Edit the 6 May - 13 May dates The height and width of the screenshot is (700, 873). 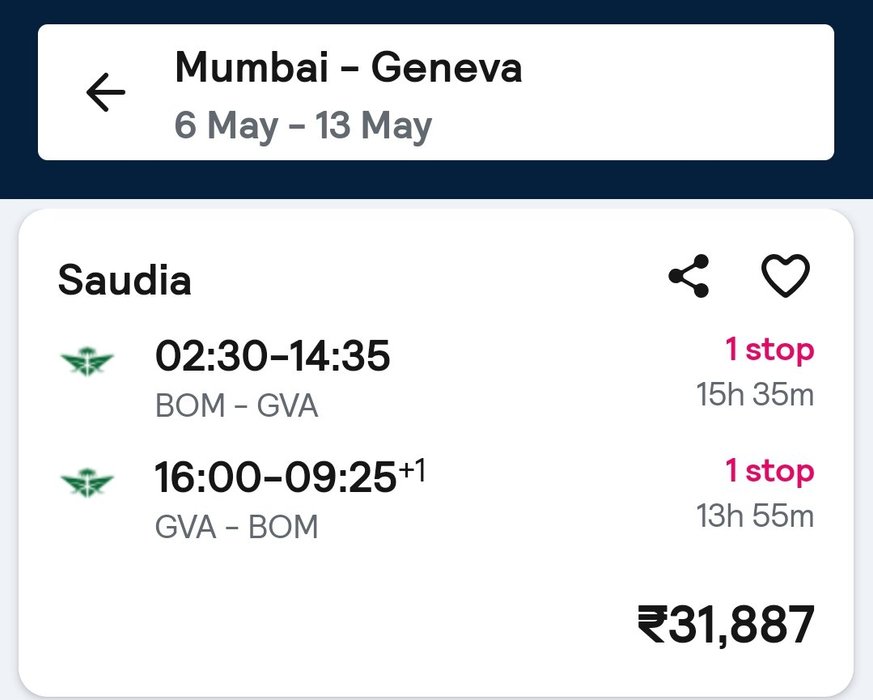pos(303,127)
